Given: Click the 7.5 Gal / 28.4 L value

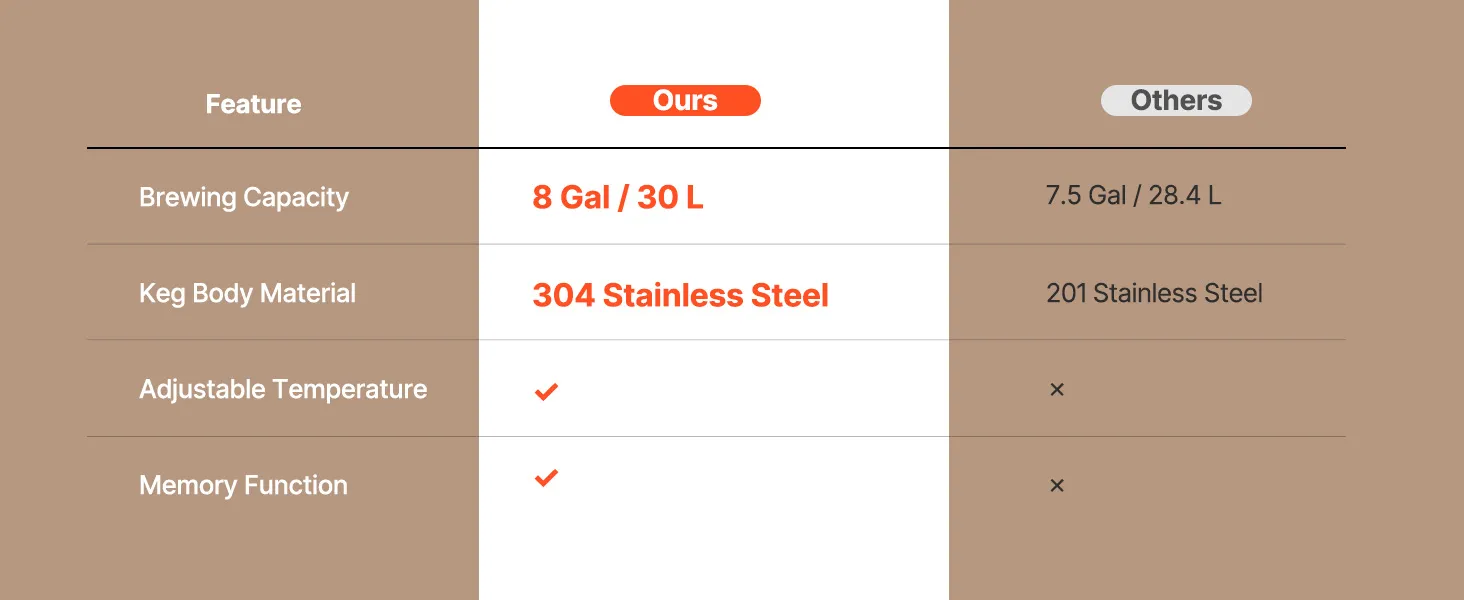Looking at the screenshot, I should pyautogui.click(x=1133, y=195).
